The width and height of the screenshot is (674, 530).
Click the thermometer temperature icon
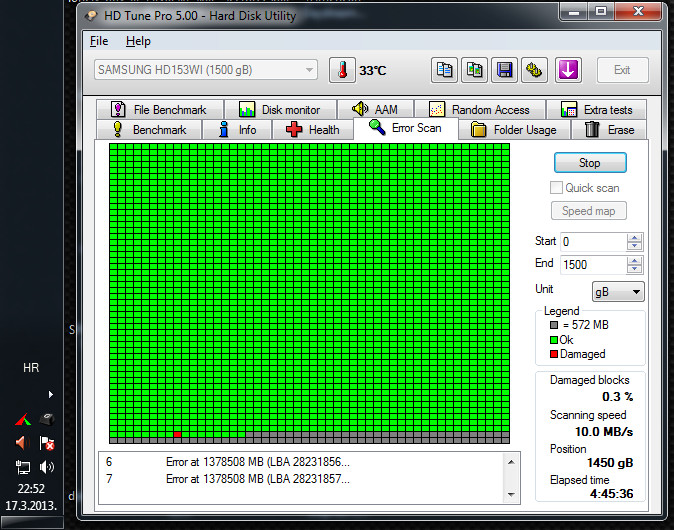[x=342, y=70]
